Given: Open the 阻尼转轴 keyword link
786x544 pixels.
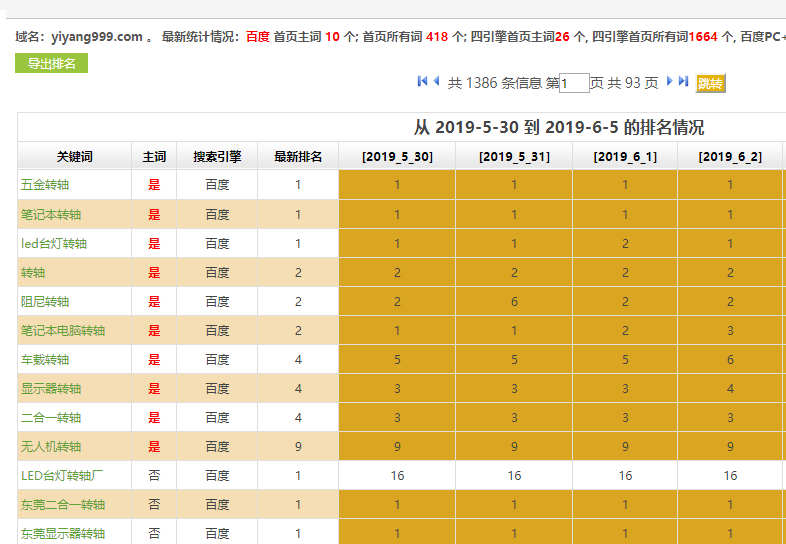Looking at the screenshot, I should [45, 301].
